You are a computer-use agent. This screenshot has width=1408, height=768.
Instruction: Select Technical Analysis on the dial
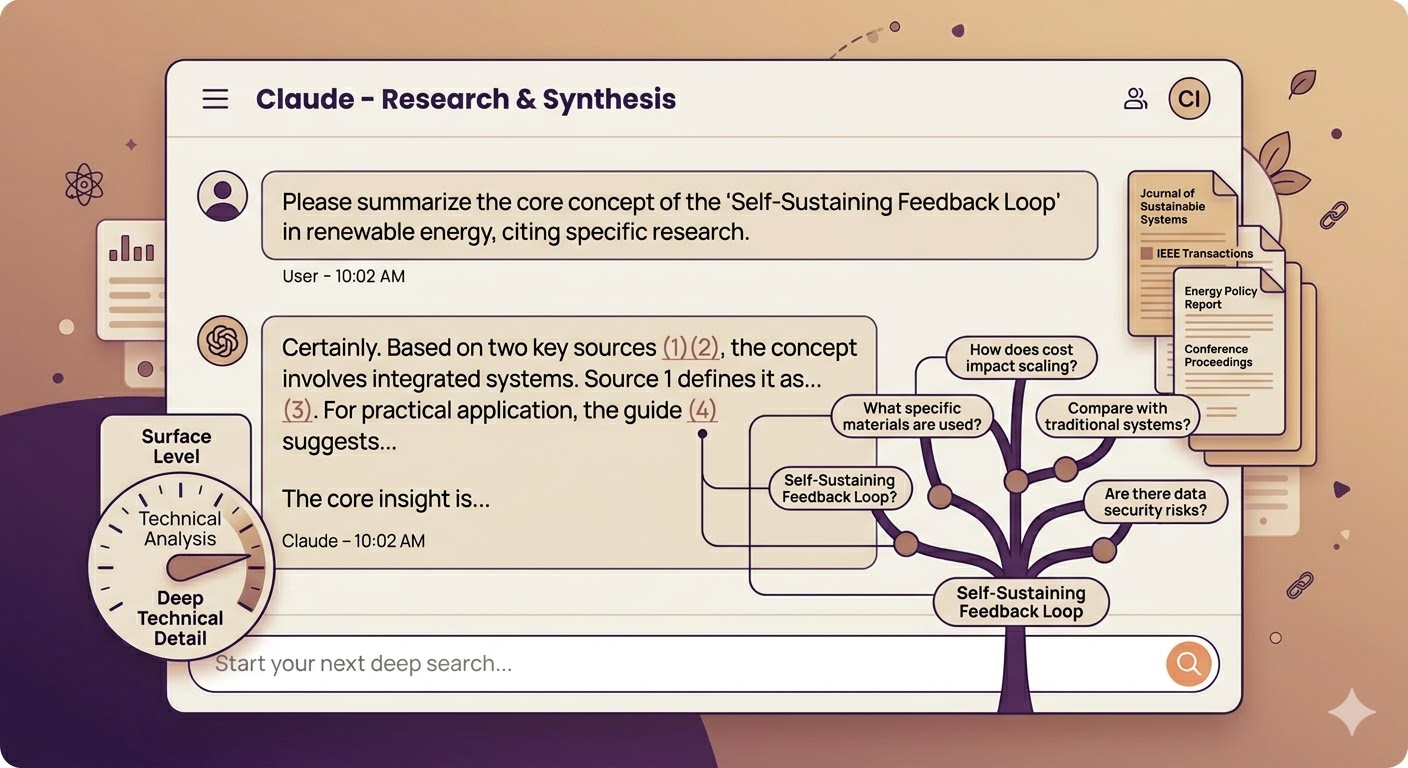pyautogui.click(x=179, y=528)
